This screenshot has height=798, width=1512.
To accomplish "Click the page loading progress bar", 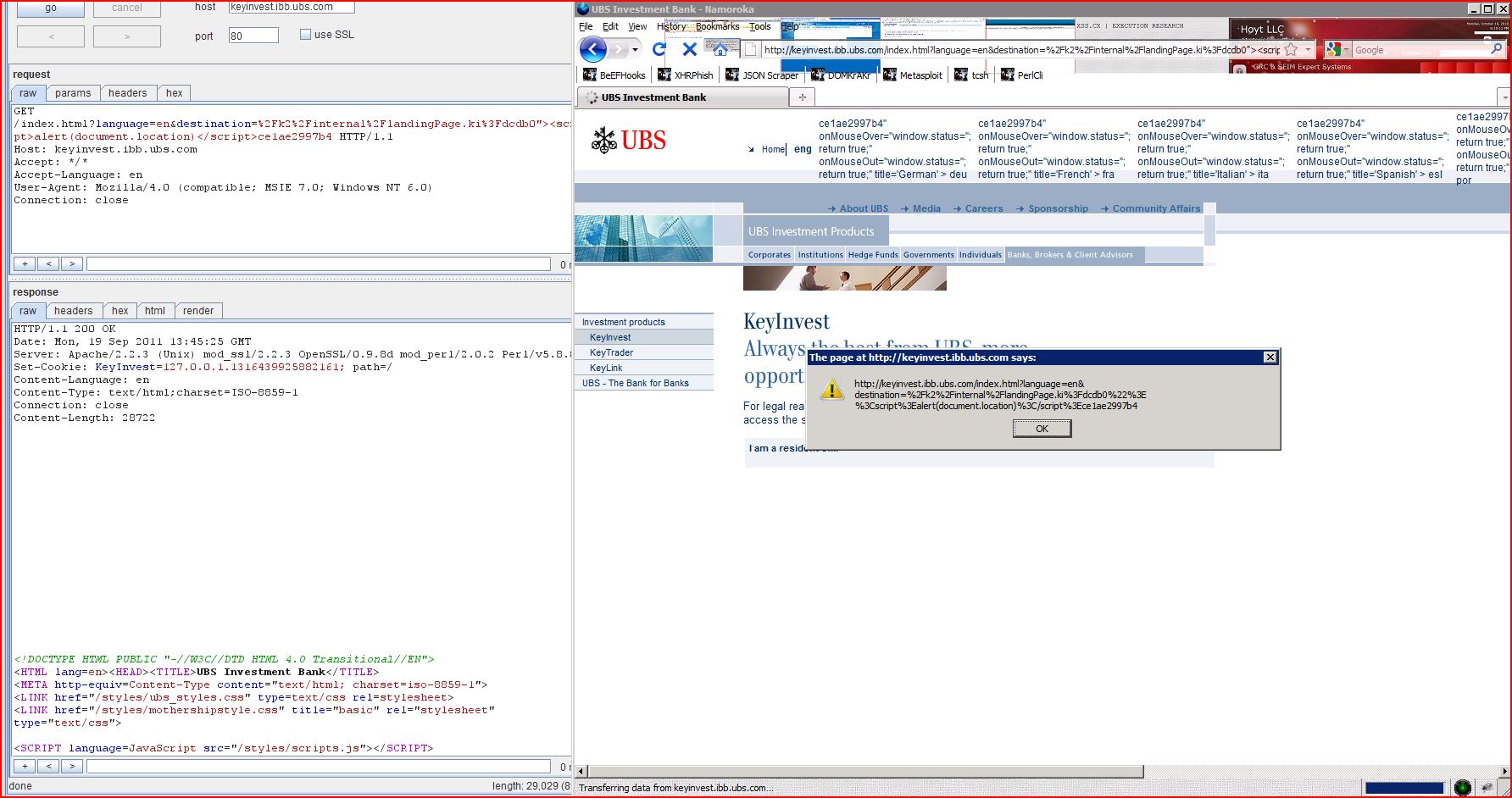I will [x=1404, y=788].
